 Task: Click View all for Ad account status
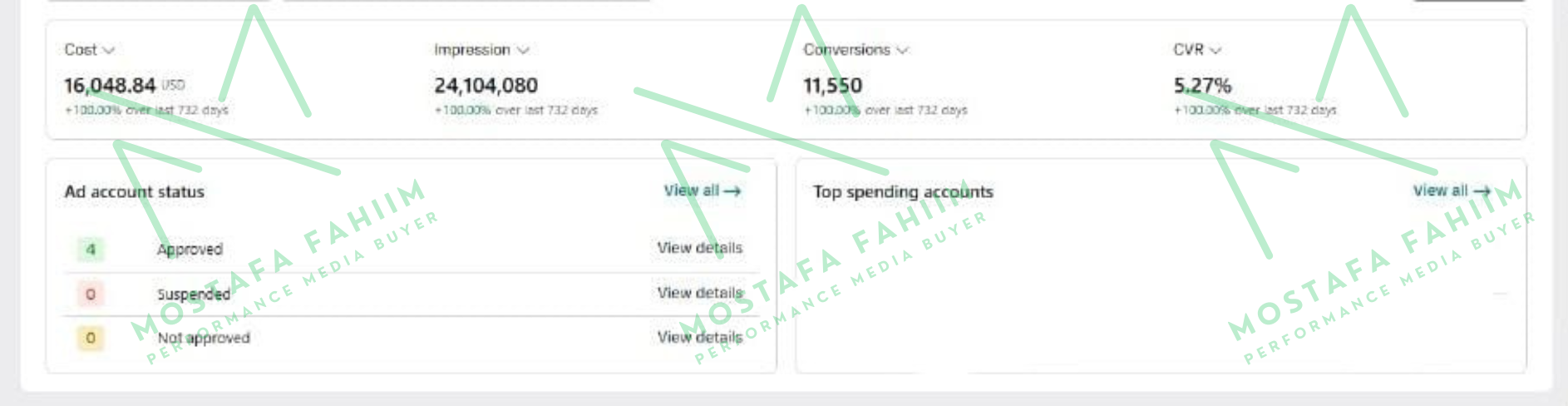[x=702, y=191]
